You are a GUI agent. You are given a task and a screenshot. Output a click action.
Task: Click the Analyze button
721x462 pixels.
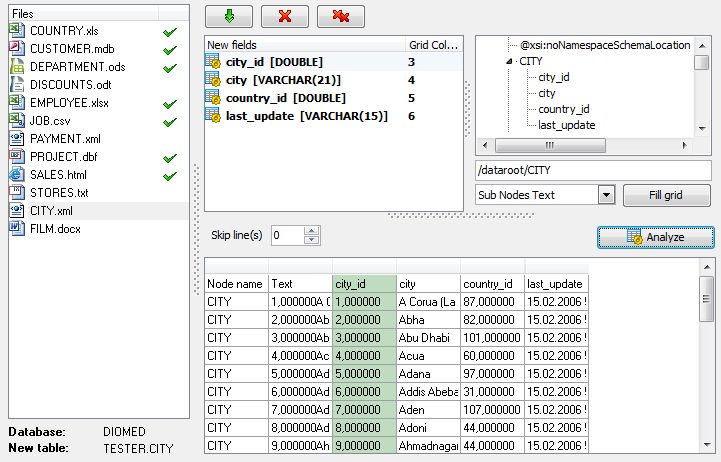(656, 237)
